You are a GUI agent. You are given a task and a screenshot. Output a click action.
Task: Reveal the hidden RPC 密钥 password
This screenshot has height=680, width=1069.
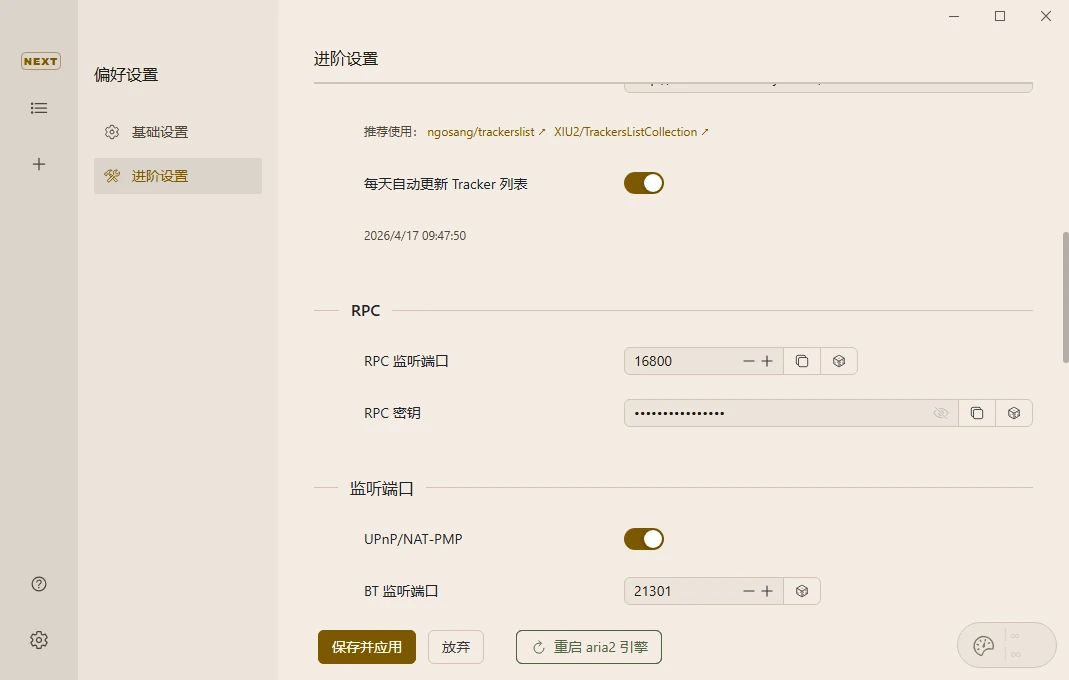[x=940, y=412]
